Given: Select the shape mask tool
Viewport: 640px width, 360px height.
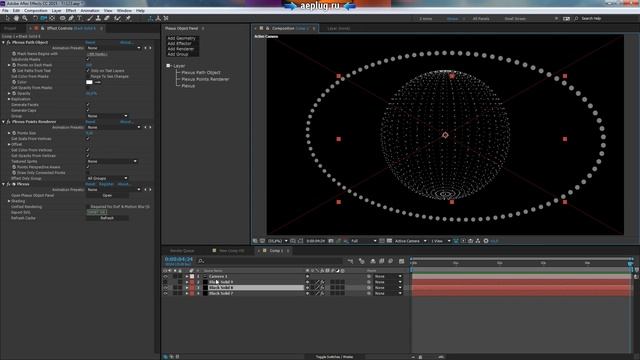Looking at the screenshot, I should coord(62,18).
